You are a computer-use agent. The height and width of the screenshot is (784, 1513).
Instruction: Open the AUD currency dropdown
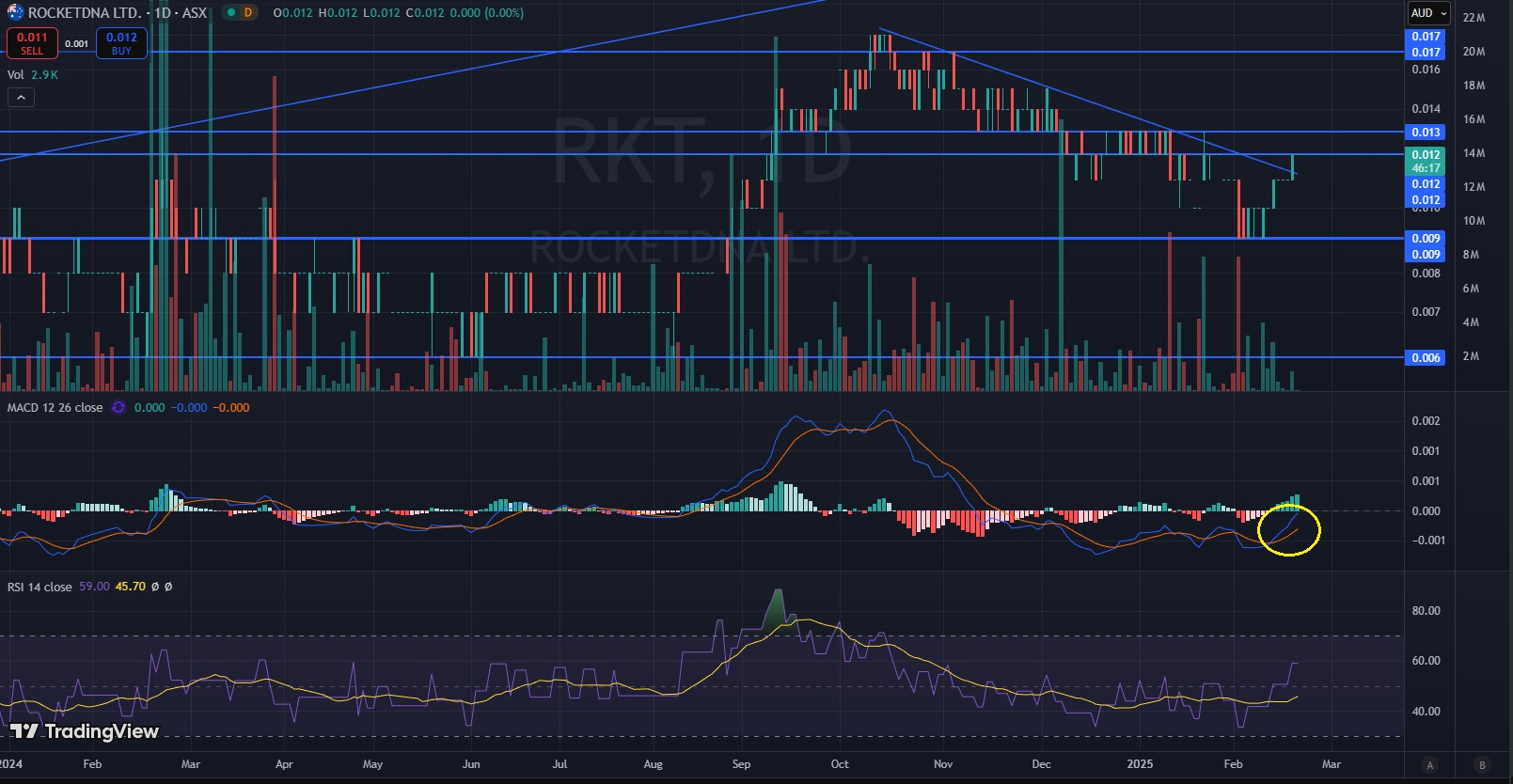click(1428, 13)
